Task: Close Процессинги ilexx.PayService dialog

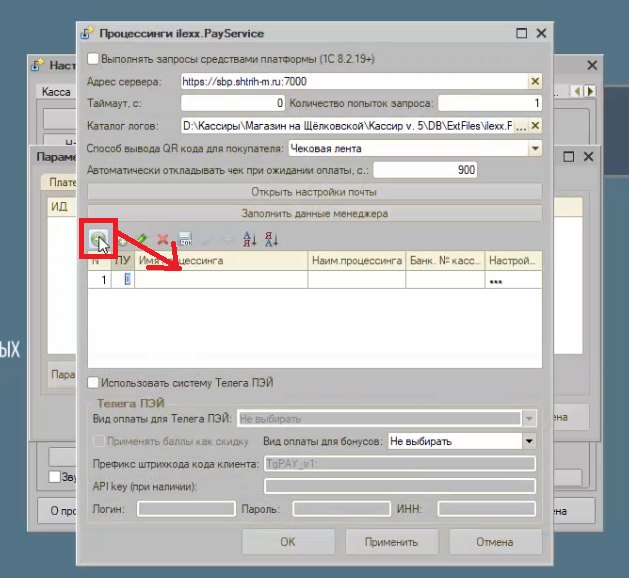Action: (x=542, y=33)
